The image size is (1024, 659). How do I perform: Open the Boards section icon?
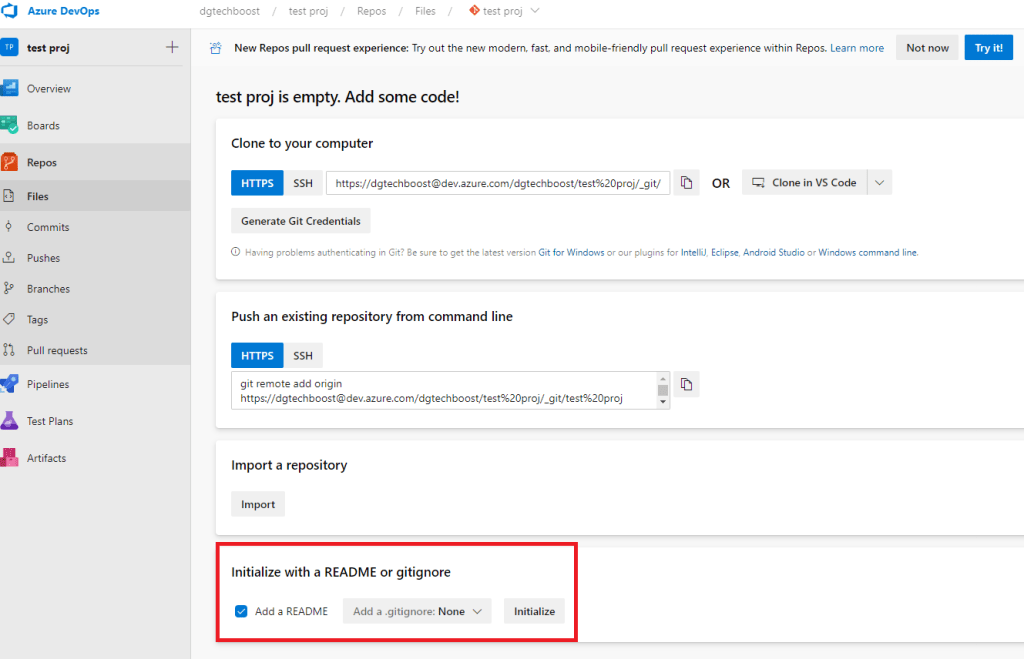(x=10, y=126)
